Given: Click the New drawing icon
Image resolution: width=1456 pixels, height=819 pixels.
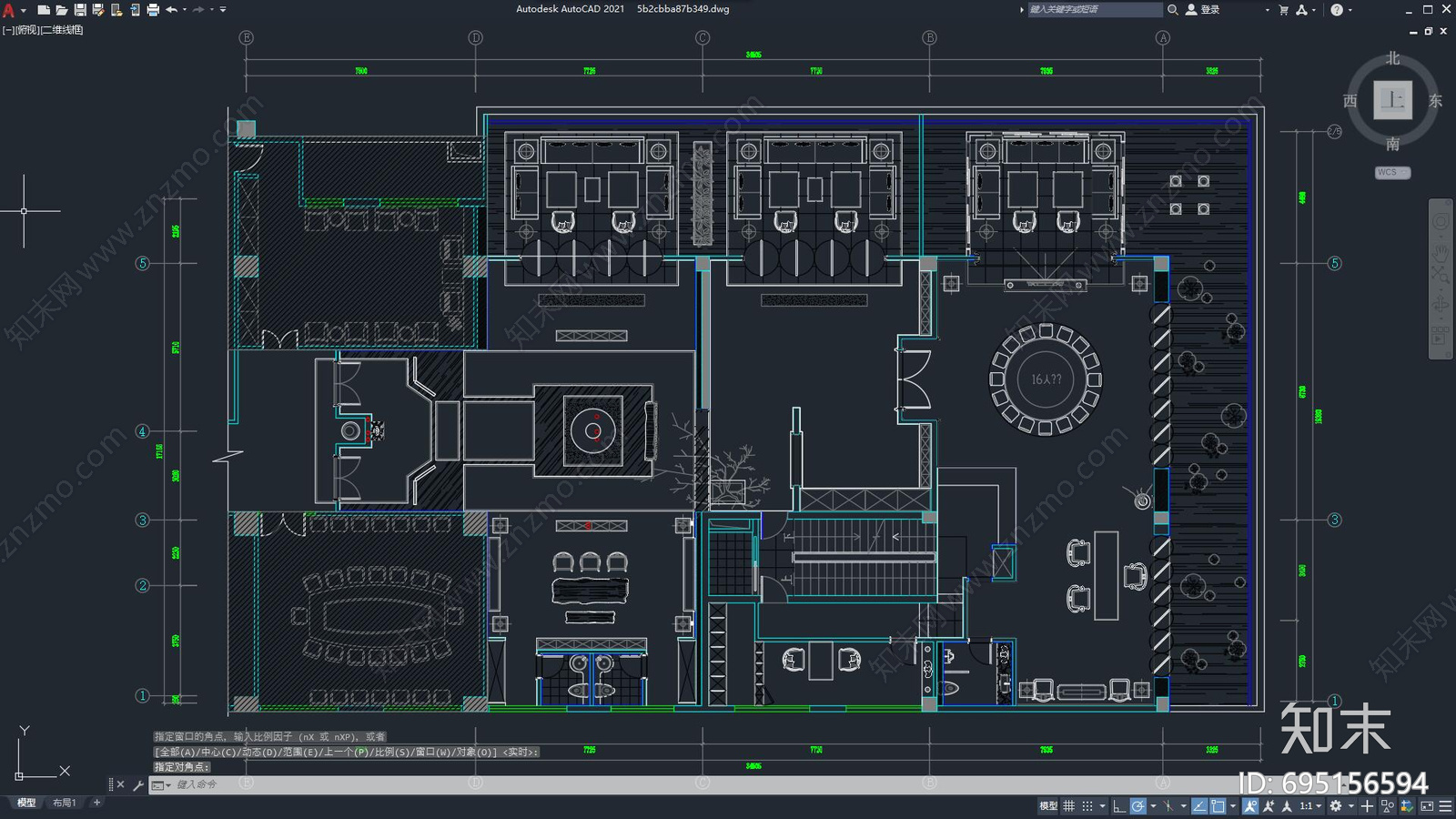Looking at the screenshot, I should click(43, 10).
